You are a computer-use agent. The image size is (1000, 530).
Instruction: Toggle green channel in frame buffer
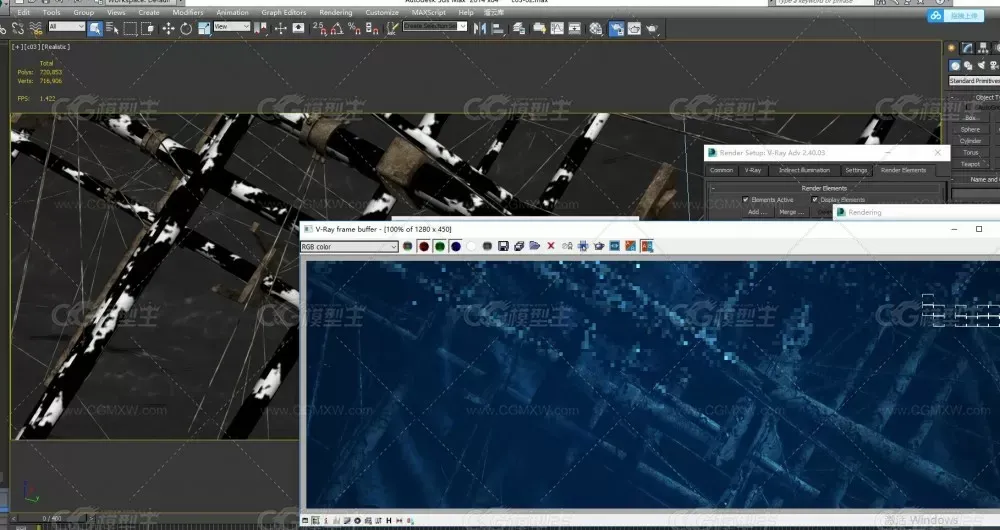pyautogui.click(x=439, y=246)
